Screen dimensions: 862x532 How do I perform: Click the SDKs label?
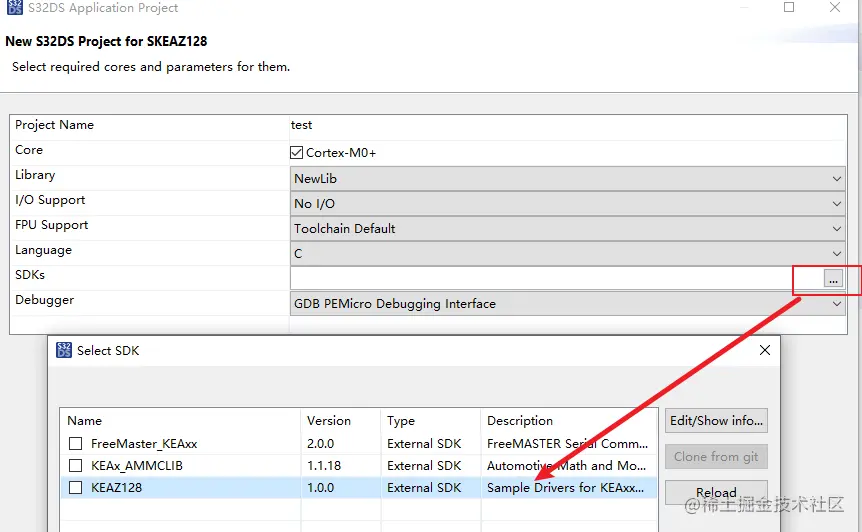point(30,275)
